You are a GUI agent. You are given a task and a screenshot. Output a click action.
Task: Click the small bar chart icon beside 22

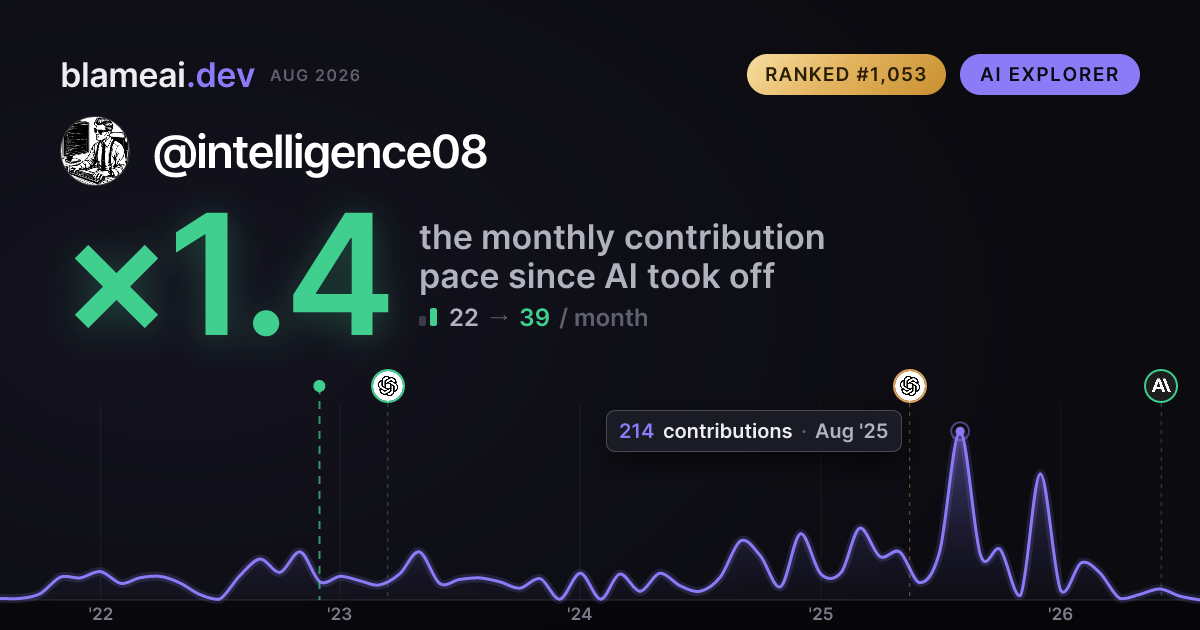pyautogui.click(x=428, y=318)
